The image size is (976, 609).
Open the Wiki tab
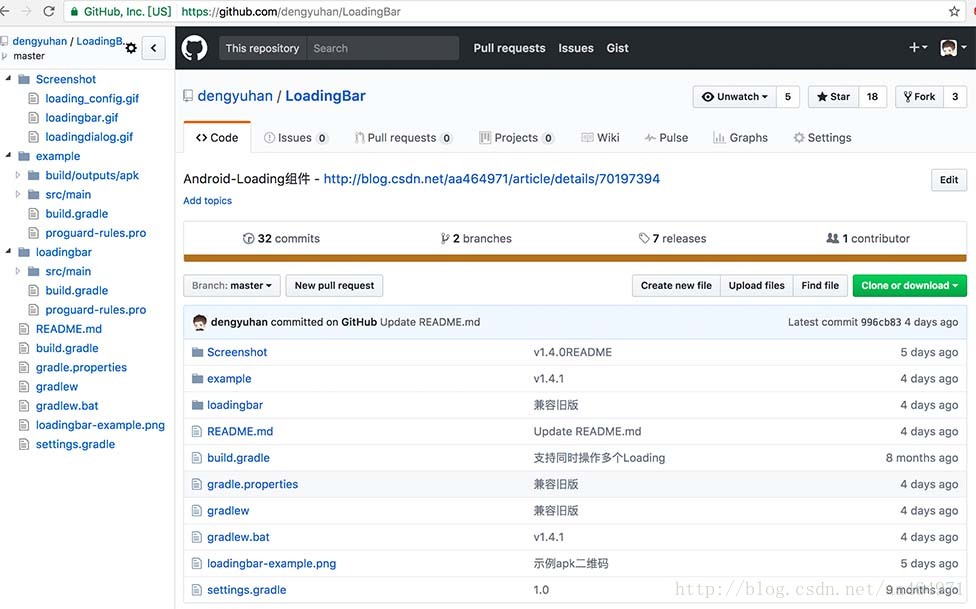[600, 138]
